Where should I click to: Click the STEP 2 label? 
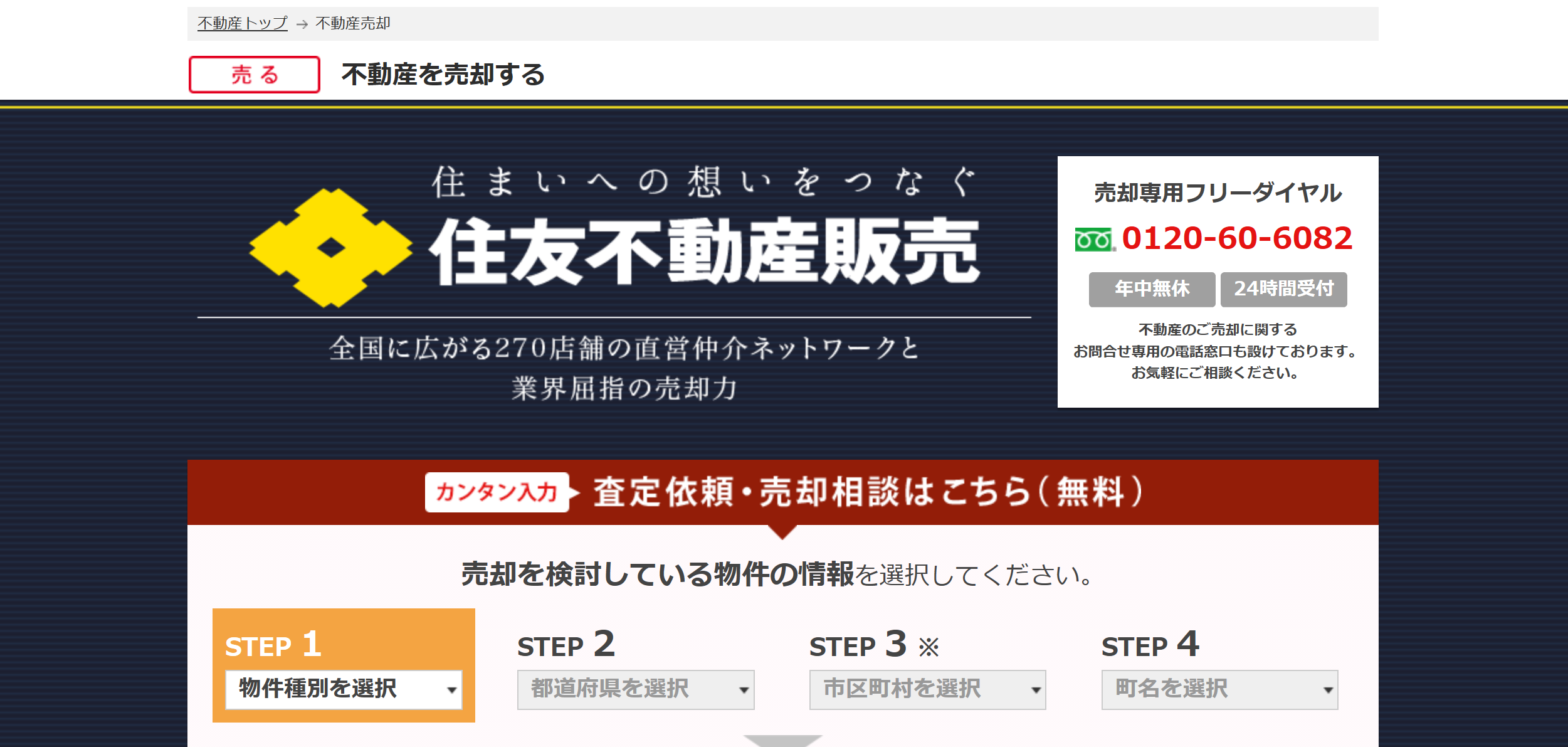pyautogui.click(x=566, y=645)
